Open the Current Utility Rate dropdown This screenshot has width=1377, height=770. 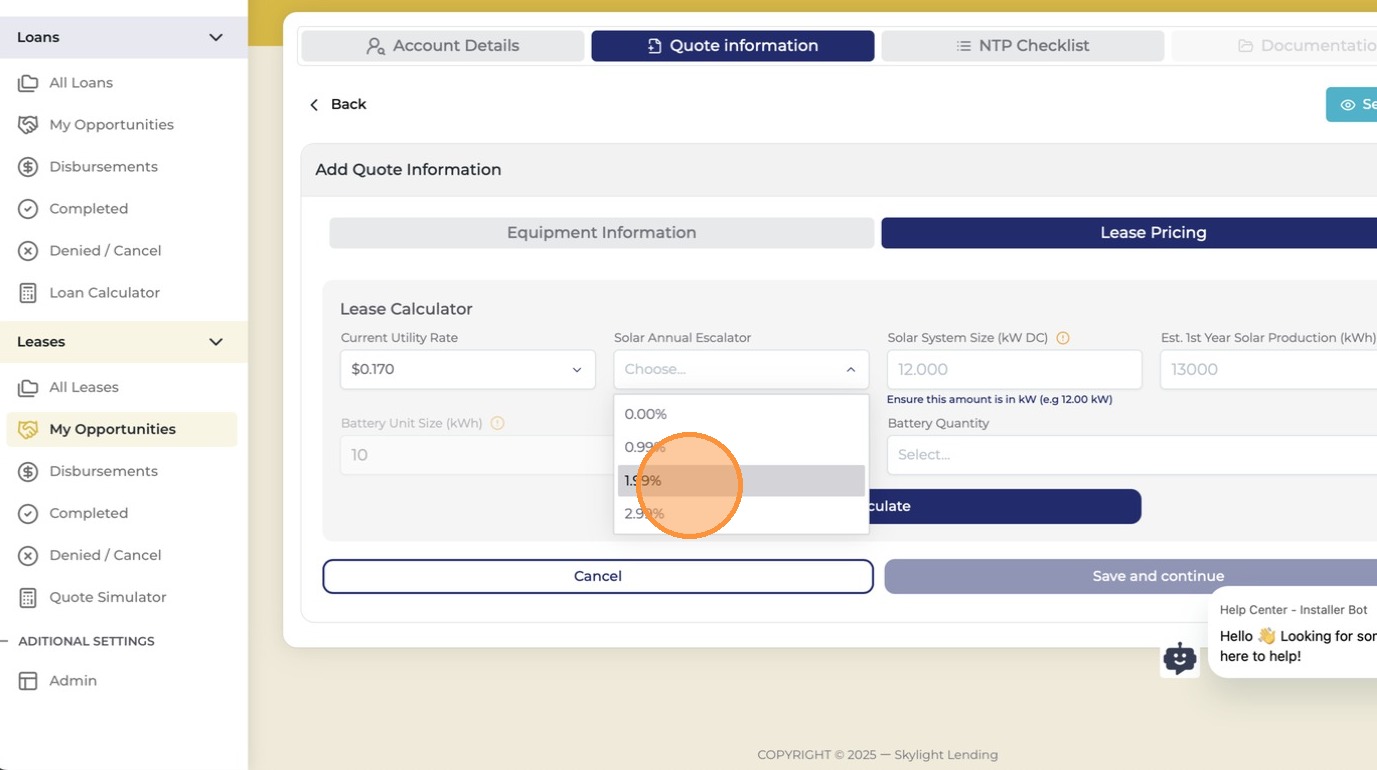468,369
